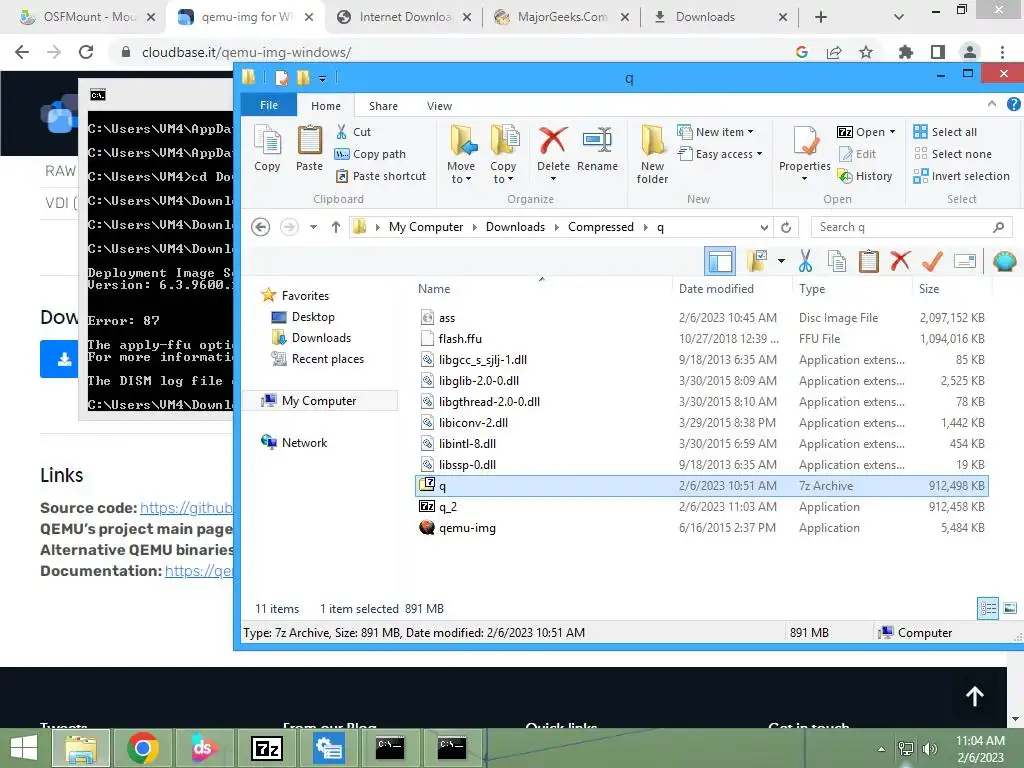Switch to large icons view layout
This screenshot has height=768, width=1024.
[1010, 609]
